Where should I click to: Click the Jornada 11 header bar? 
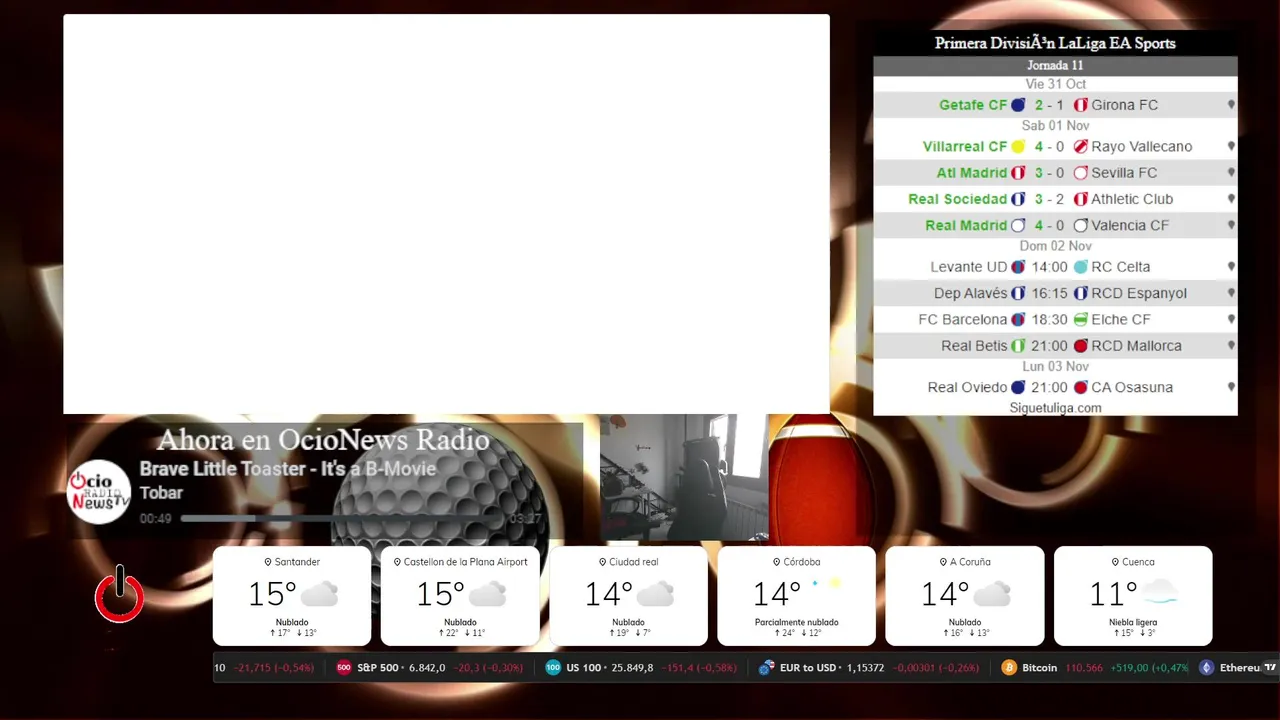click(1055, 66)
